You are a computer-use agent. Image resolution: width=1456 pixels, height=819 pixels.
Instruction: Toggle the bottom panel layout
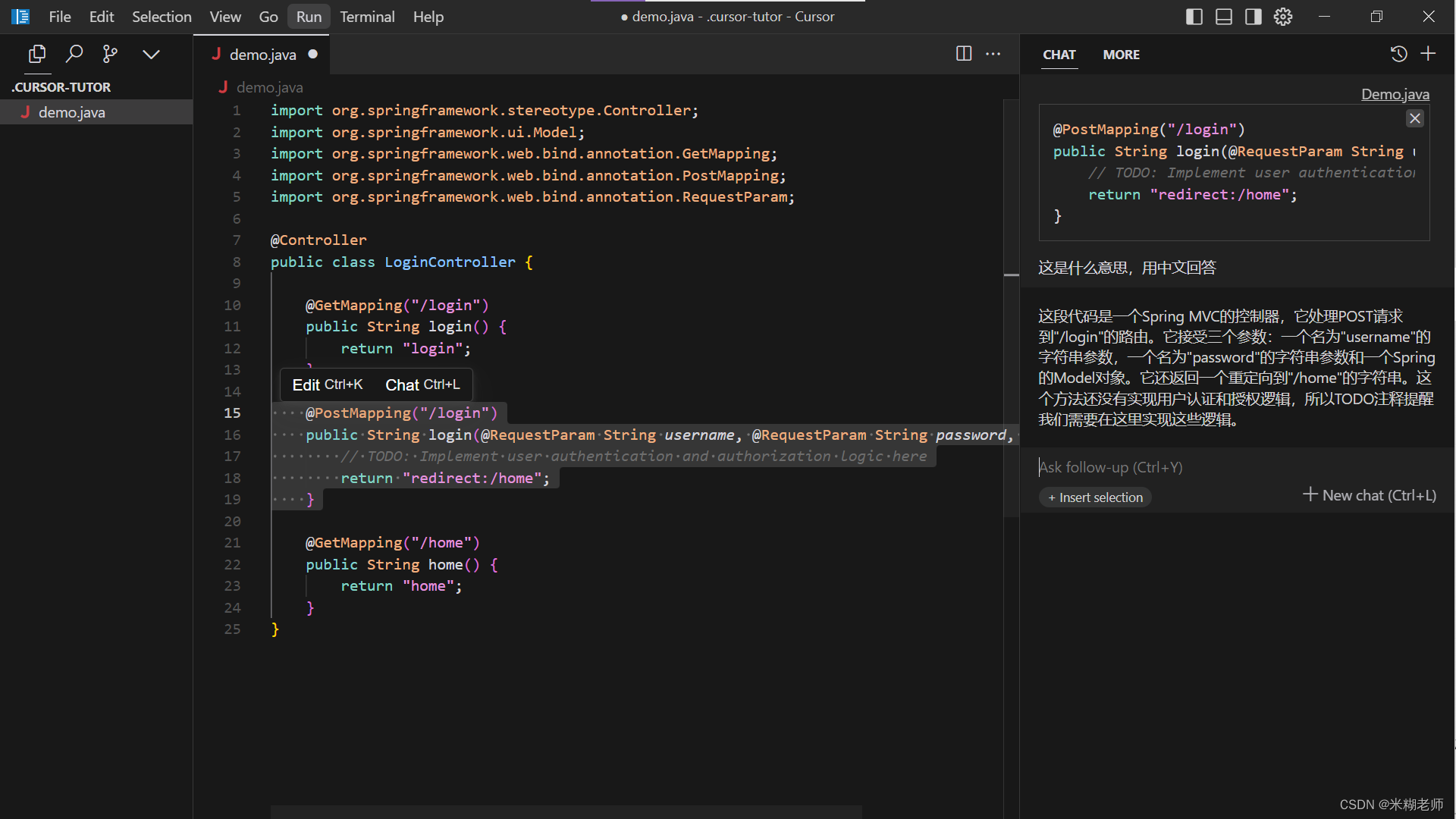[x=1223, y=17]
